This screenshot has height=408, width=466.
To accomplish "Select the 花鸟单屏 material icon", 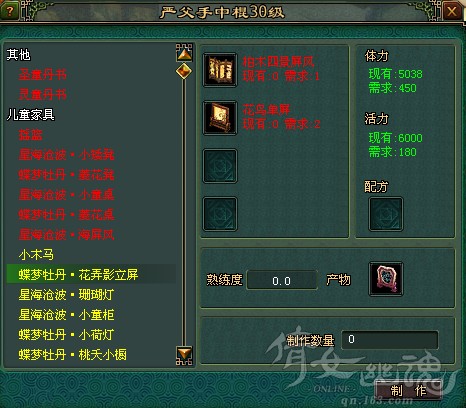I will pos(220,118).
